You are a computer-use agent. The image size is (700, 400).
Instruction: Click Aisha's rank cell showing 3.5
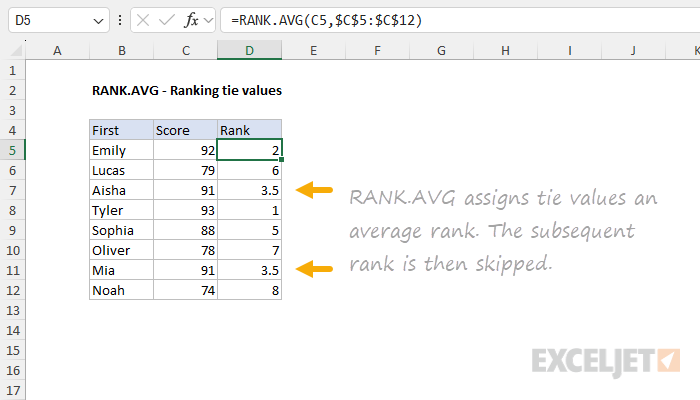coord(250,191)
